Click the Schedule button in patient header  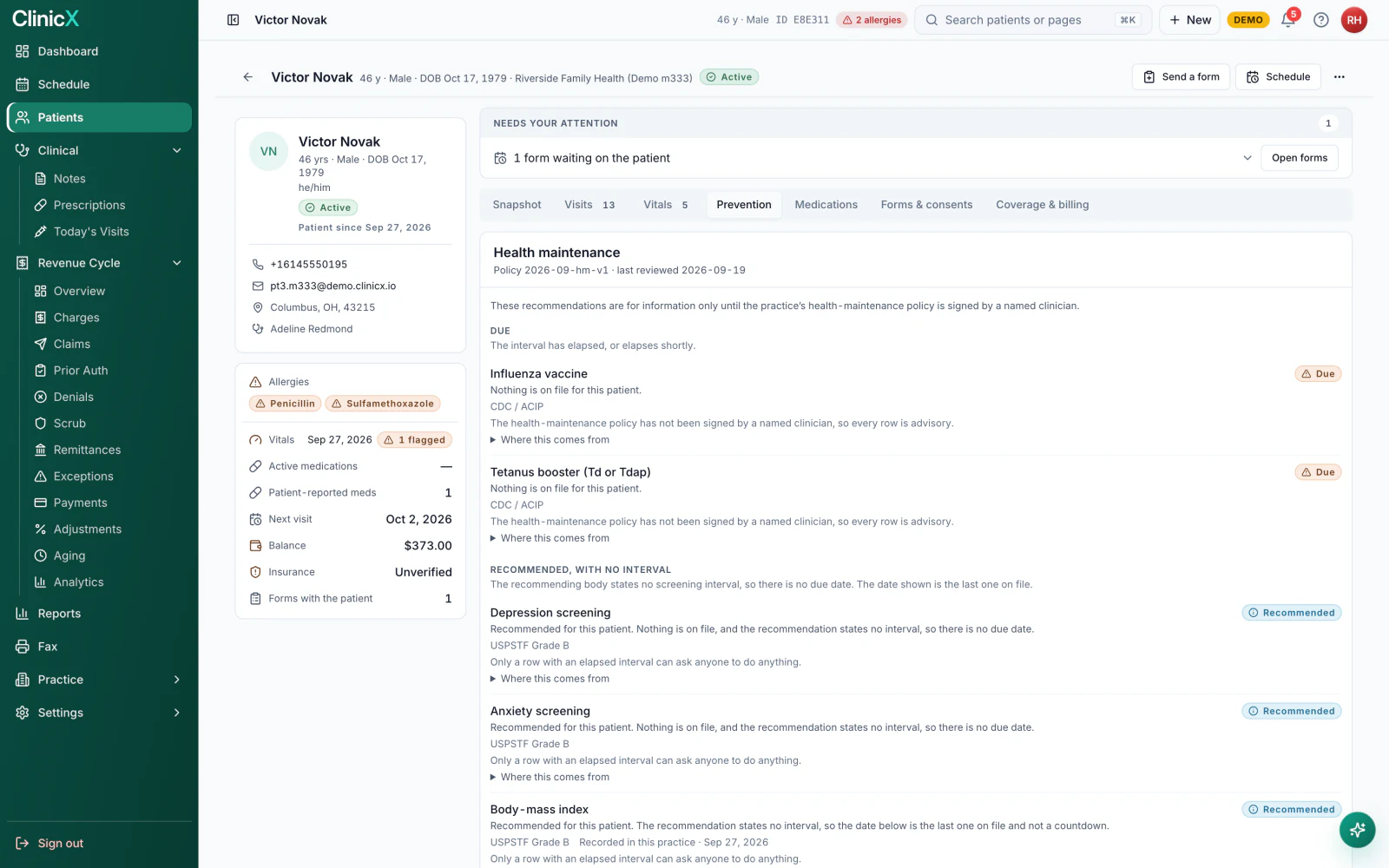tap(1278, 77)
